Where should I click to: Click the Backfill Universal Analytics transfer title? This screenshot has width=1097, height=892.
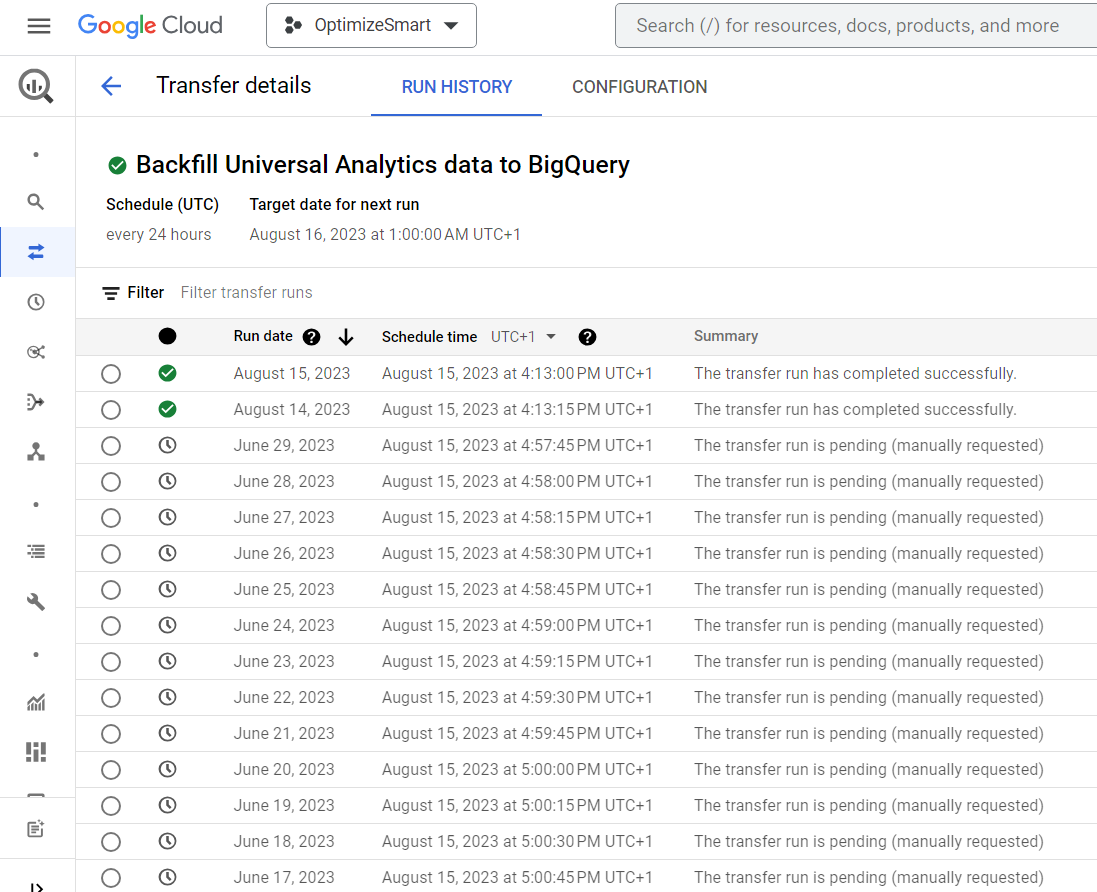pyautogui.click(x=383, y=165)
